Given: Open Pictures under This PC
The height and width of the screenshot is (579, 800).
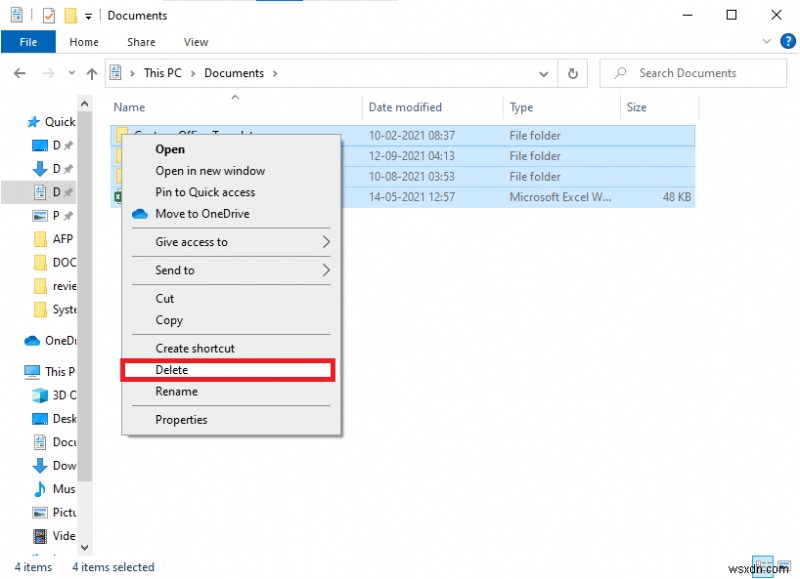Looking at the screenshot, I should (54, 512).
